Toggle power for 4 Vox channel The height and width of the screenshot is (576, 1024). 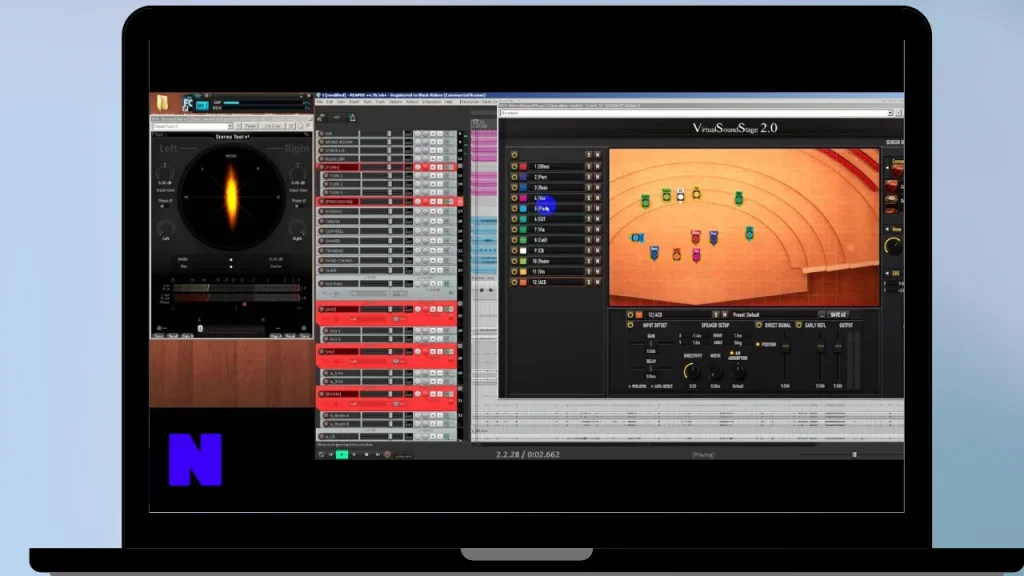[x=515, y=198]
